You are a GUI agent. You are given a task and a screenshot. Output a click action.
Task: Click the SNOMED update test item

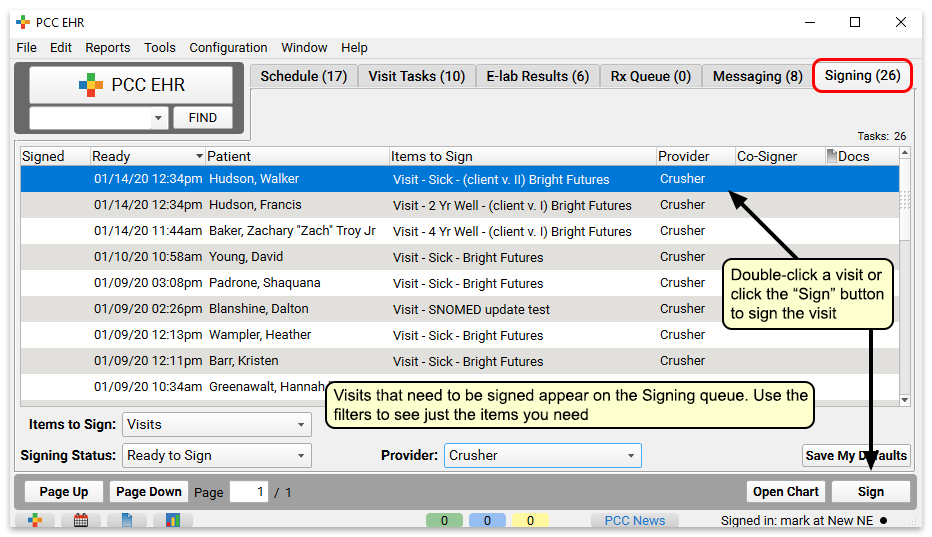(x=471, y=310)
